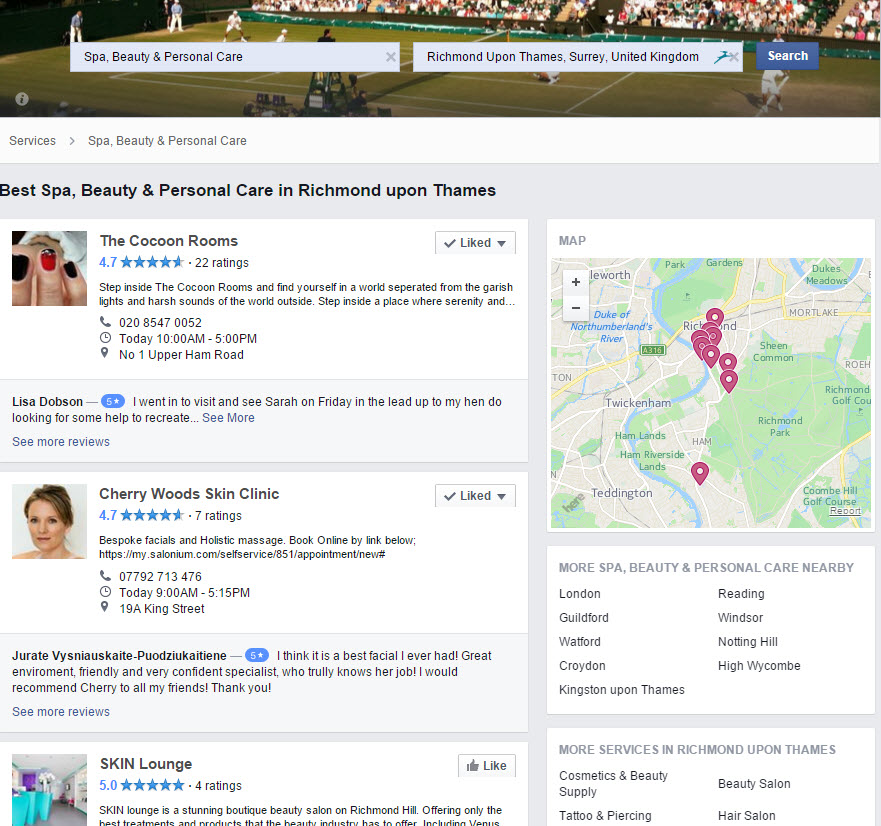Navigate to the Services breadcrumb

coord(32,140)
